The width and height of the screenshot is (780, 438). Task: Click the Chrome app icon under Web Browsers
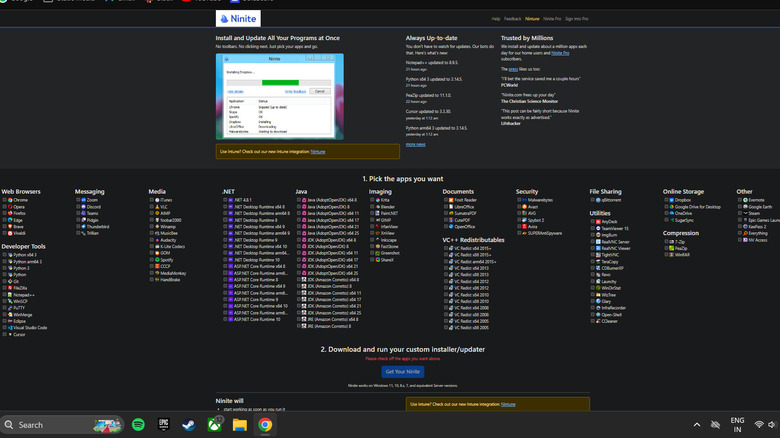coord(10,200)
